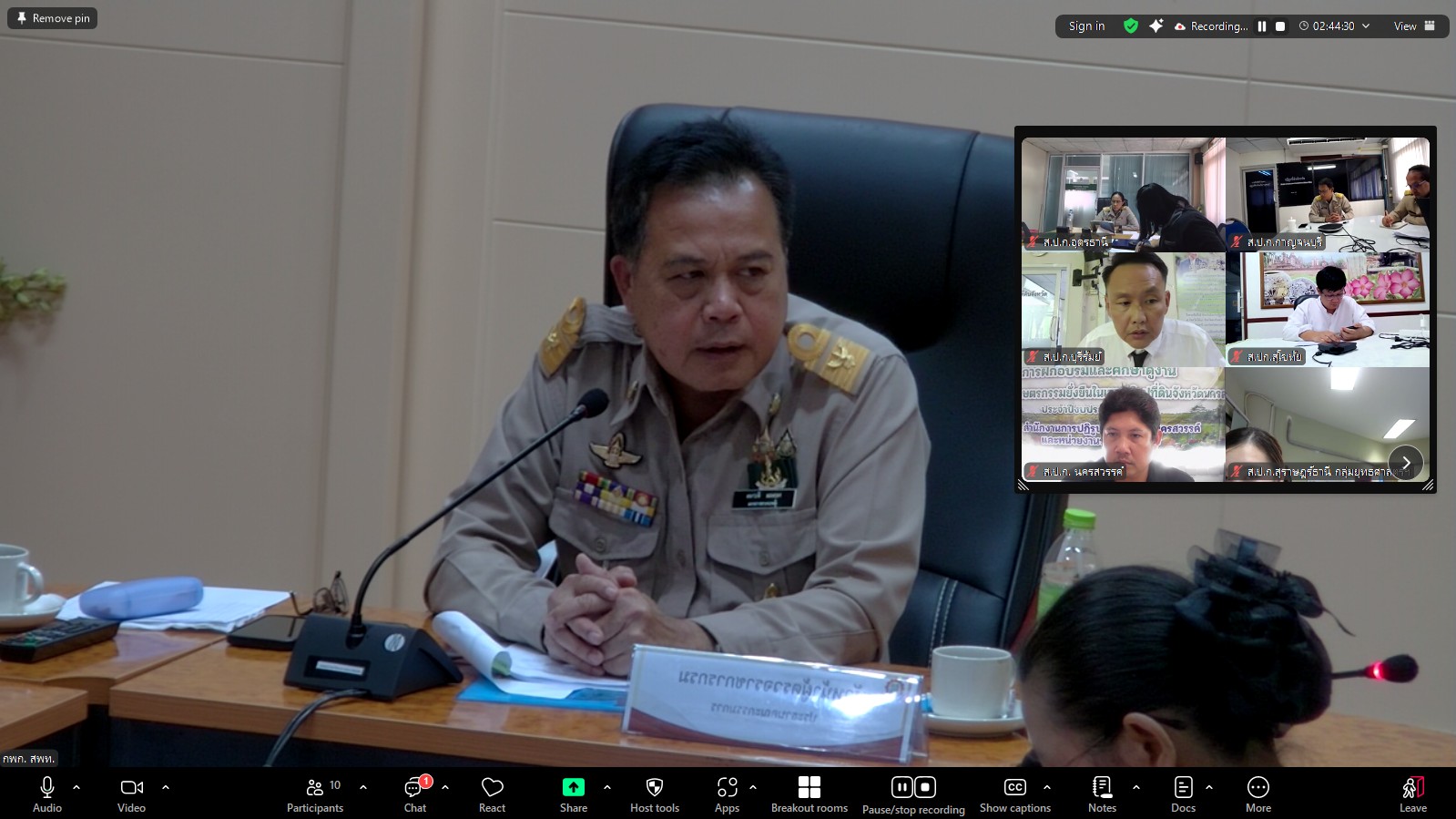Screen dimensions: 1456x819
Task: Click Remove pin button
Action: (53, 18)
